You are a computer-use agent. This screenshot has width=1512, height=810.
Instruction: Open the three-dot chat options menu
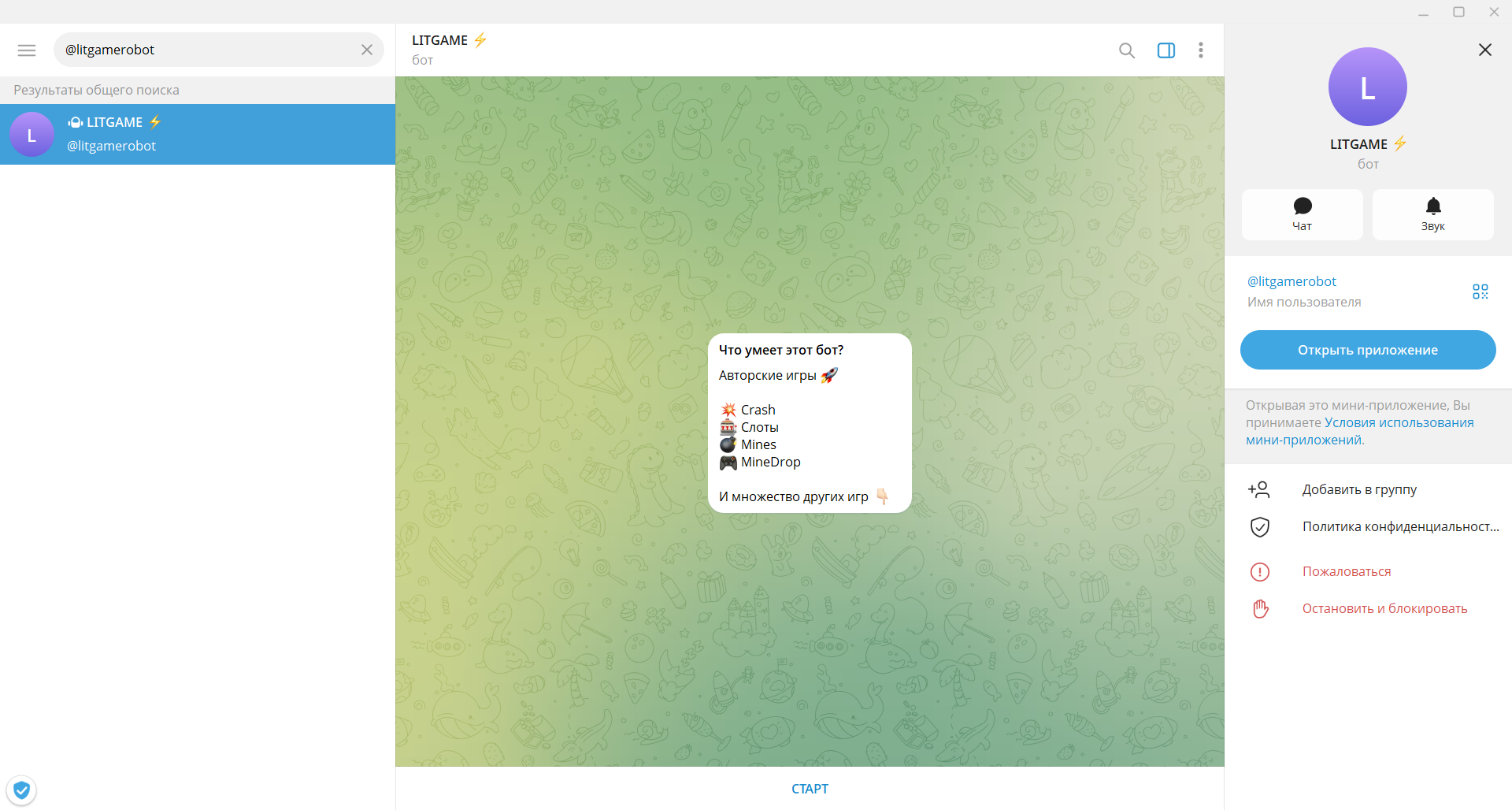point(1201,50)
